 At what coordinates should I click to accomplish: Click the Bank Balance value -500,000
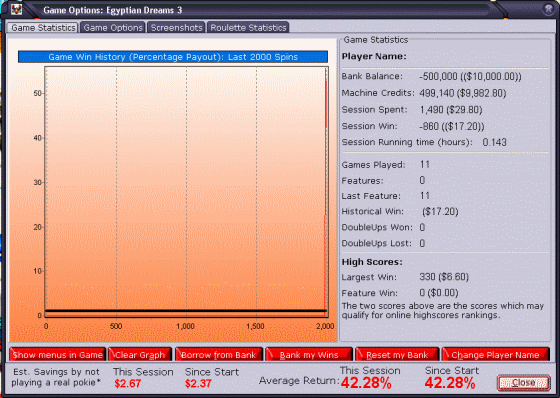(470, 76)
